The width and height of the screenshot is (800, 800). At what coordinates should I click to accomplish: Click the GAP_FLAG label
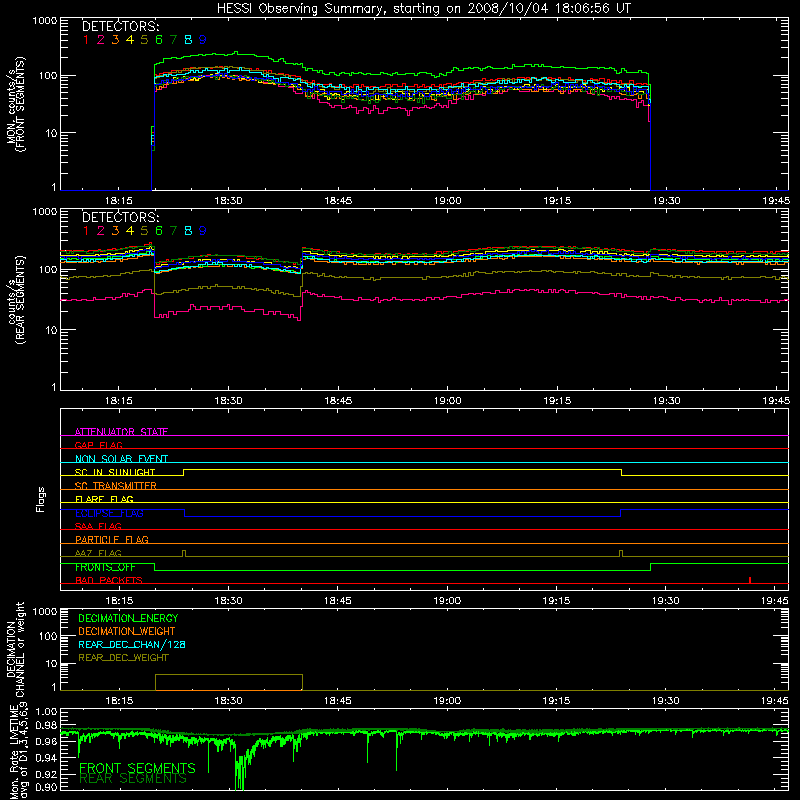click(x=98, y=445)
